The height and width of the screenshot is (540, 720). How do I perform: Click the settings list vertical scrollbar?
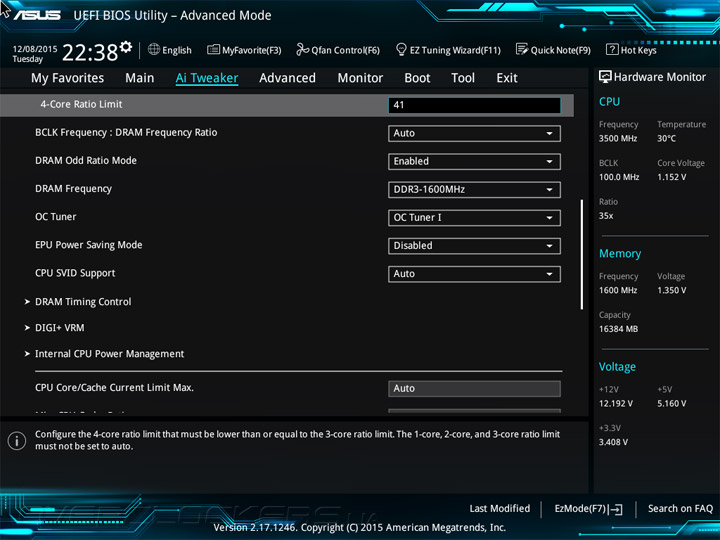pyautogui.click(x=582, y=254)
